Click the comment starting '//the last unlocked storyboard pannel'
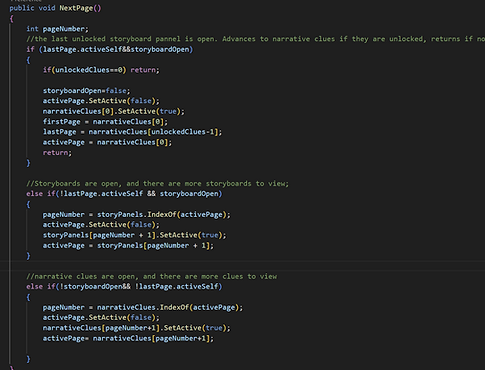Viewport: 485px width, 370px height. (x=255, y=39)
